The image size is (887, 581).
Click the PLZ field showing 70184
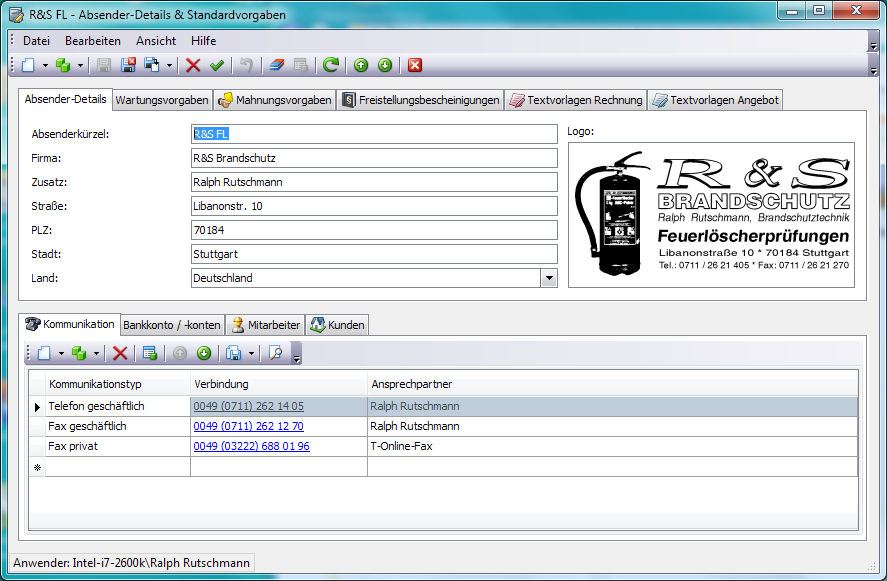point(374,230)
